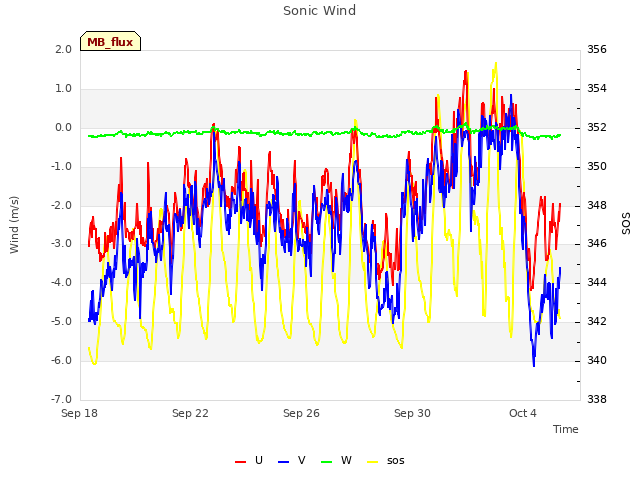Viewport: 640px width, 480px height.
Task: Click the Sonic Wind chart title
Action: [320, 11]
